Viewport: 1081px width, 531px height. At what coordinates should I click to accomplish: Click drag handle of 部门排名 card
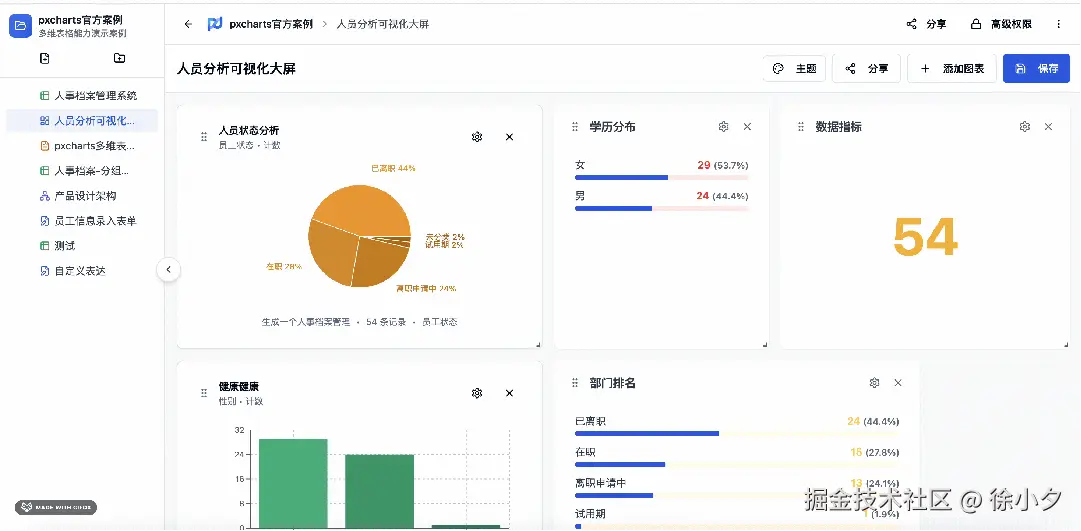pyautogui.click(x=575, y=383)
